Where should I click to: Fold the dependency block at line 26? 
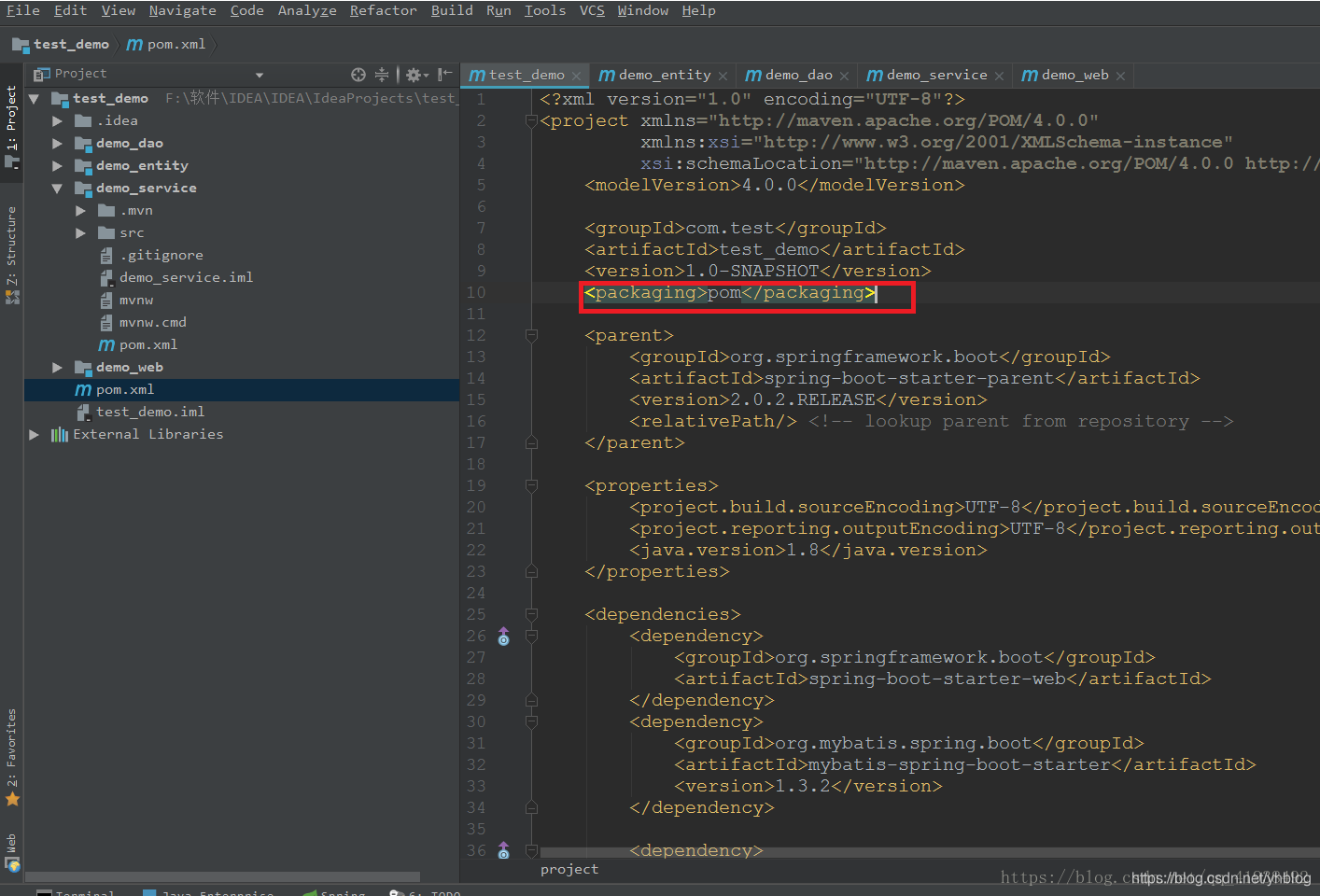point(531,637)
